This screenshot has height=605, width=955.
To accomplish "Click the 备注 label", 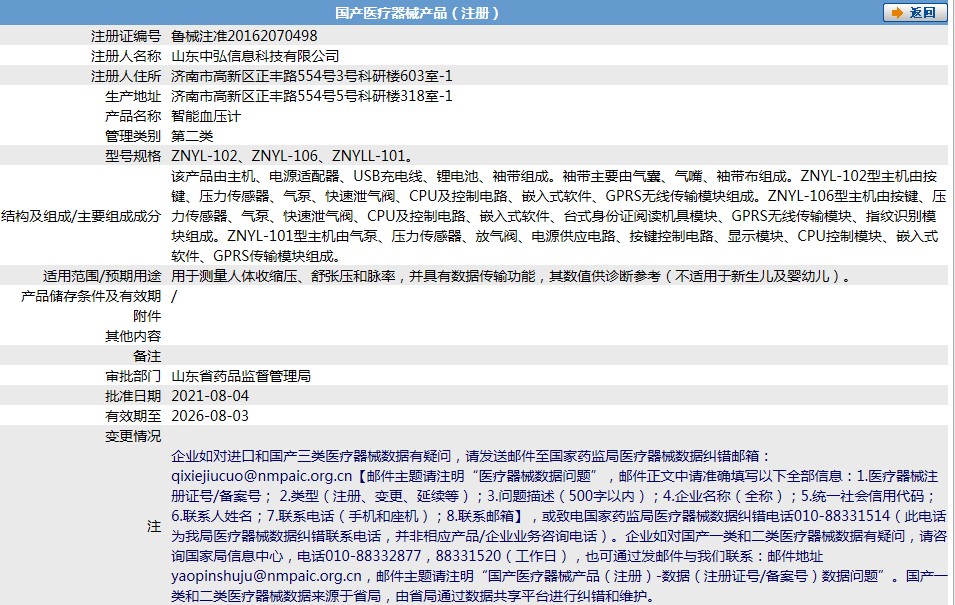I will [147, 356].
